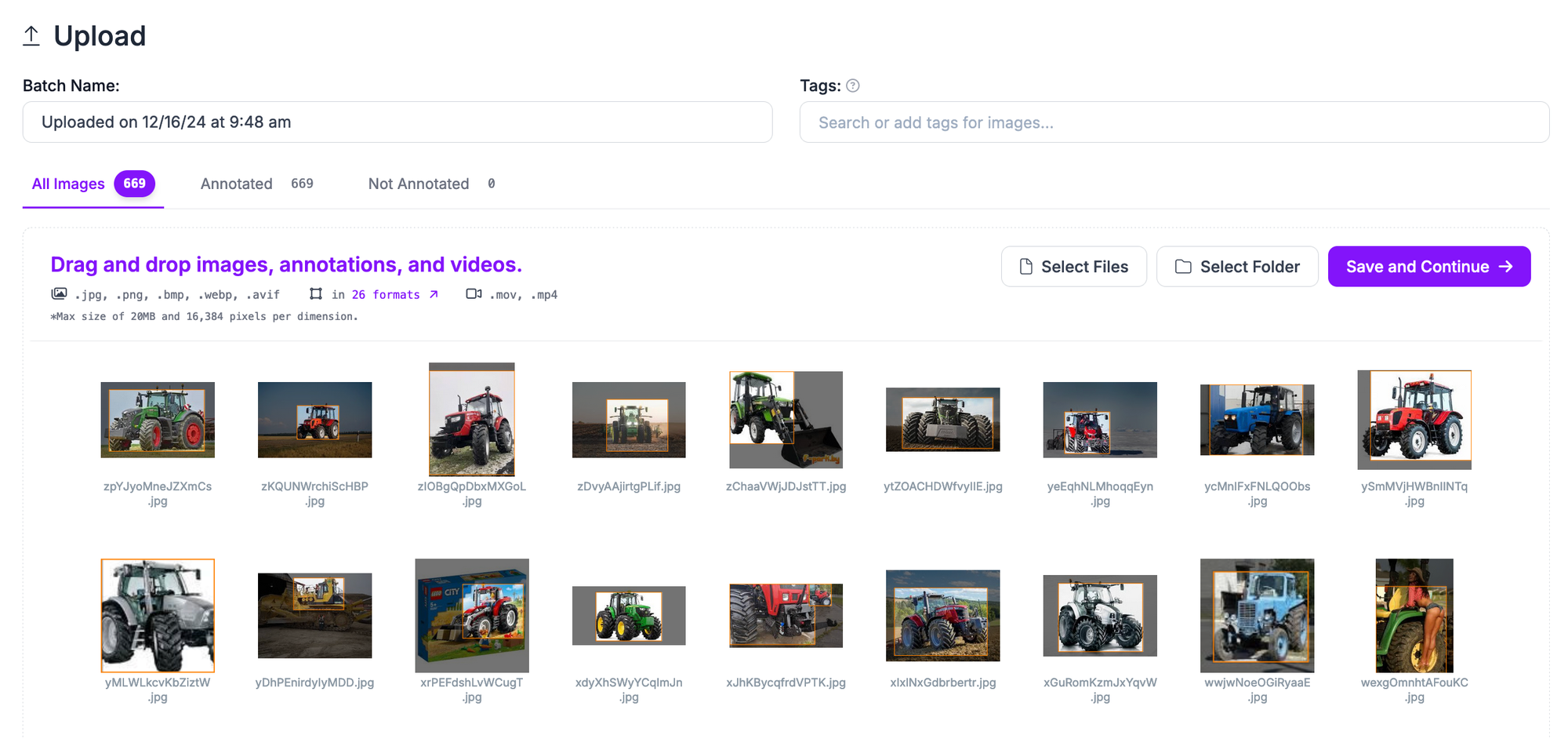Click Save and Continue

coord(1429,267)
